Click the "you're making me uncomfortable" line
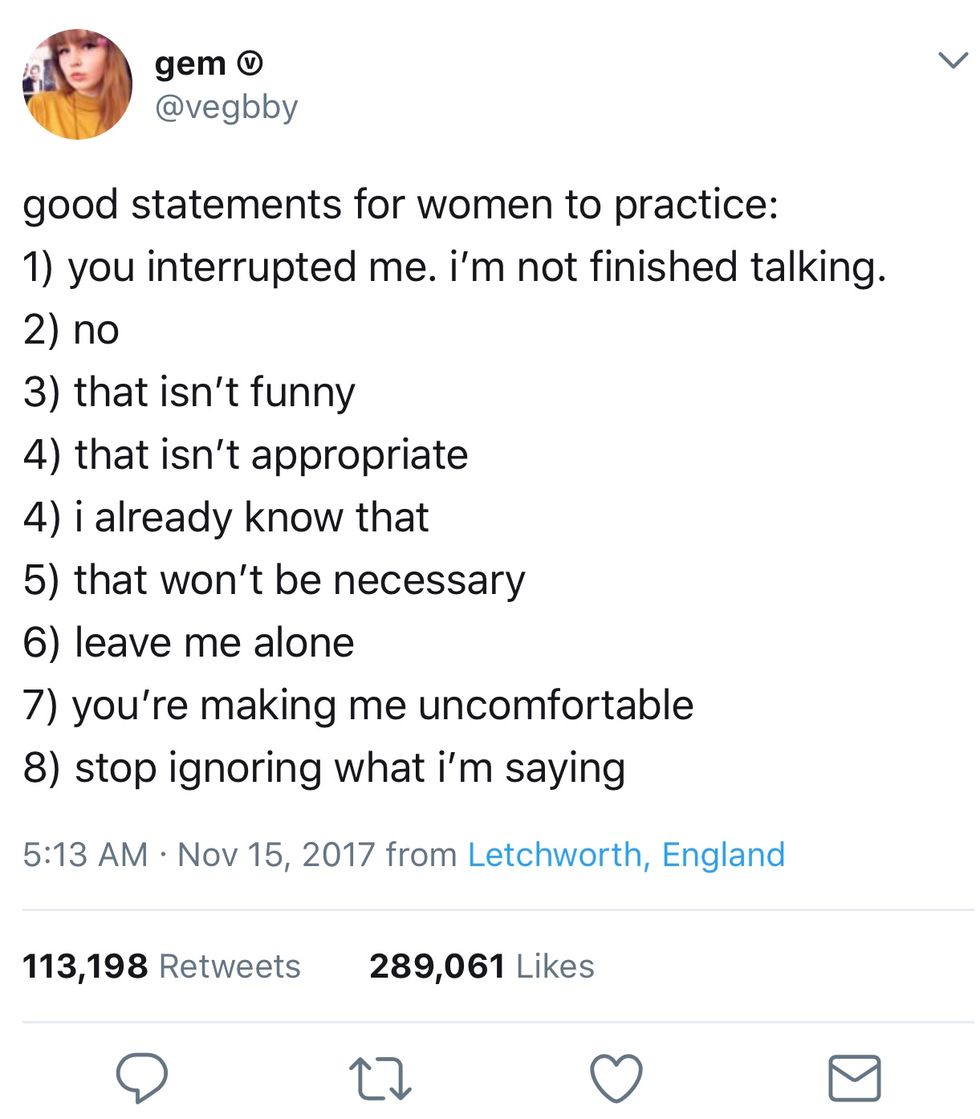The width and height of the screenshot is (980, 1119). coord(358,705)
